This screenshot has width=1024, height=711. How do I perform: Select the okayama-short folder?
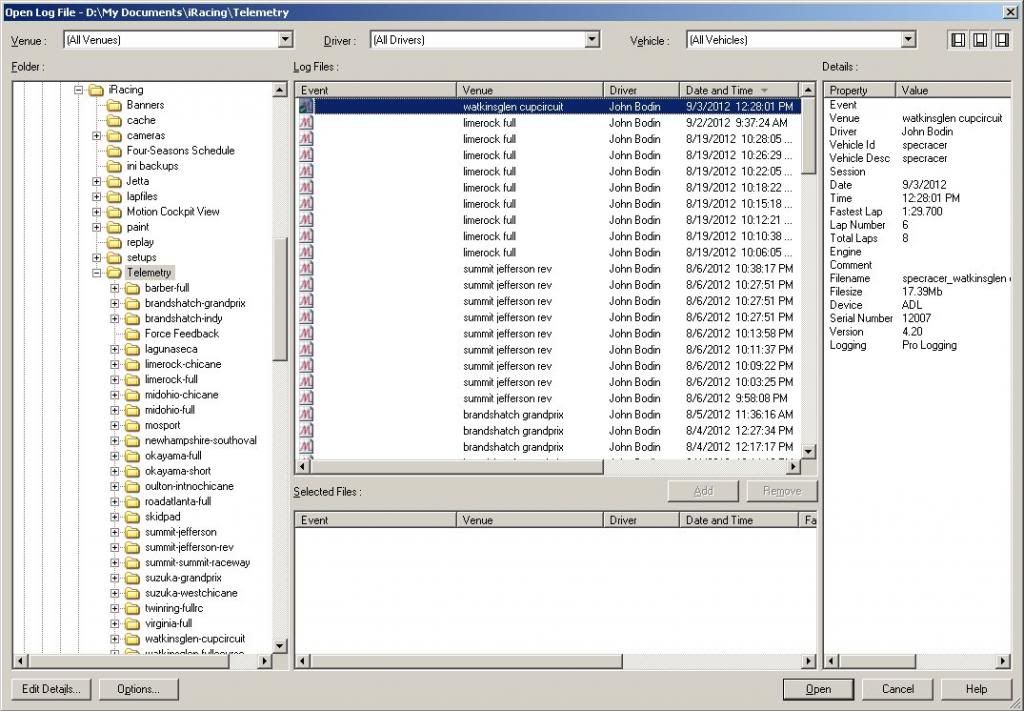coord(178,471)
